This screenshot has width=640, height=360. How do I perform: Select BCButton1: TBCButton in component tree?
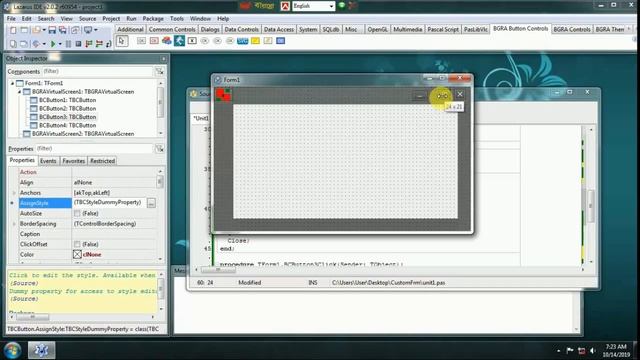point(67,100)
